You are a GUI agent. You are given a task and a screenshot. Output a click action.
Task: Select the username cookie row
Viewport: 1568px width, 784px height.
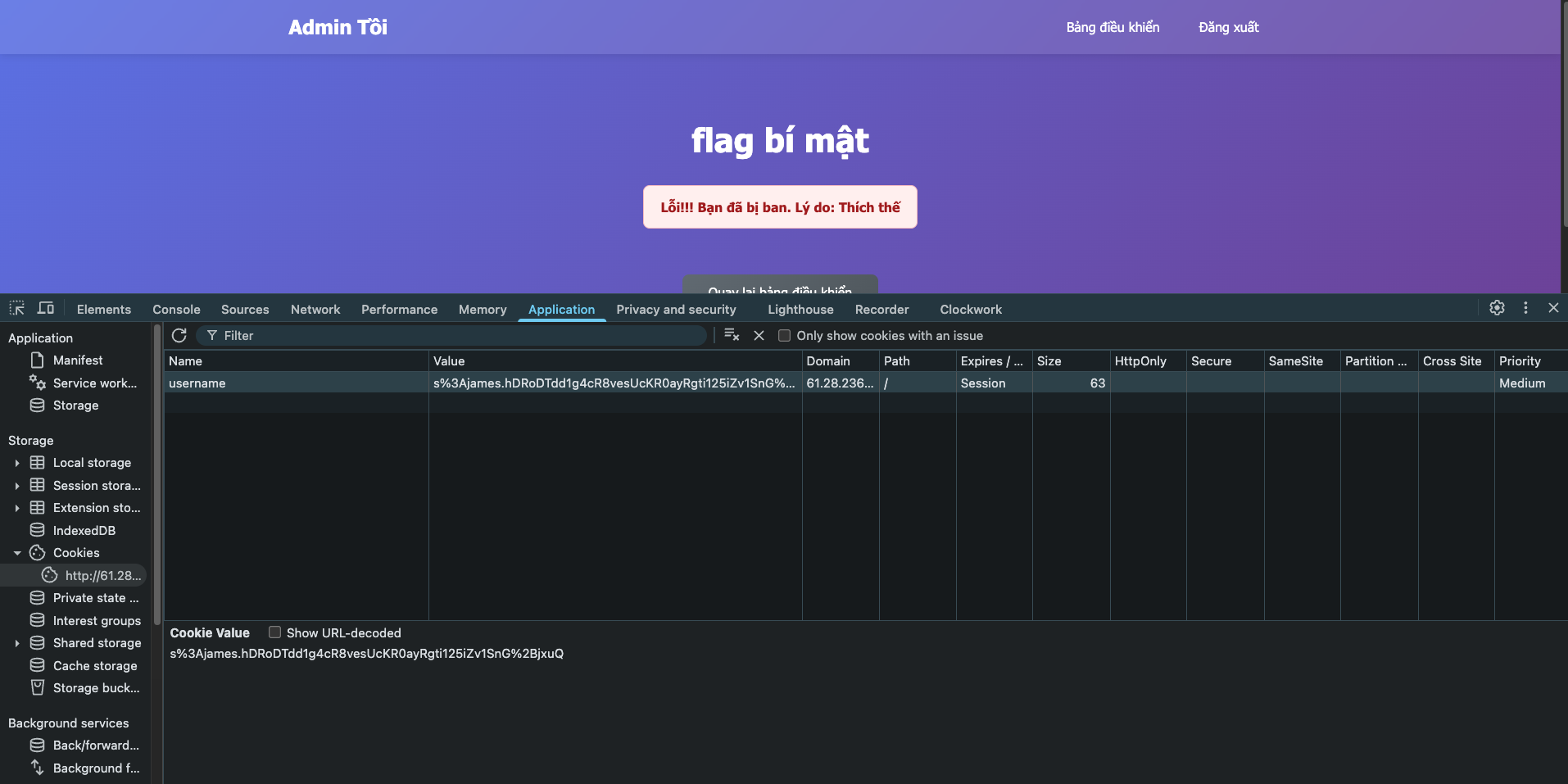tap(295, 383)
